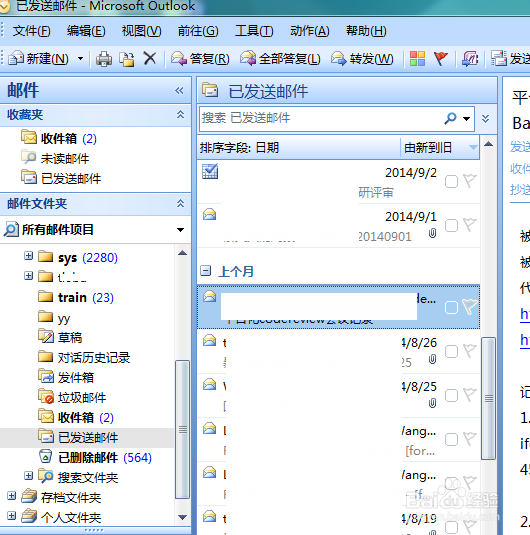Viewport: 530px width, 535px height.
Task: Select 已发送邮件 in favorites
Action: coord(61,178)
